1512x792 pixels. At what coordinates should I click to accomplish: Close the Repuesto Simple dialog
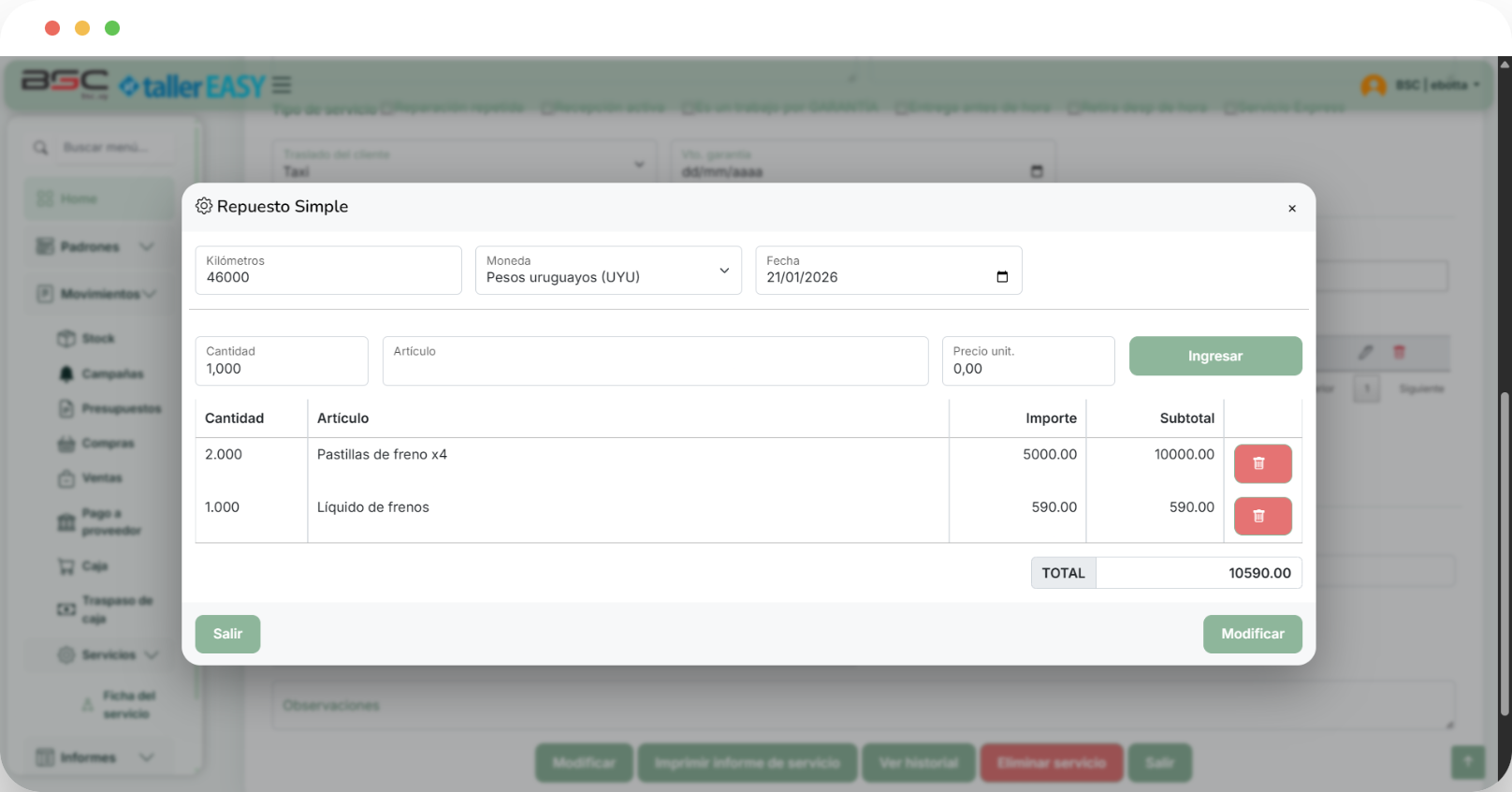(1291, 209)
